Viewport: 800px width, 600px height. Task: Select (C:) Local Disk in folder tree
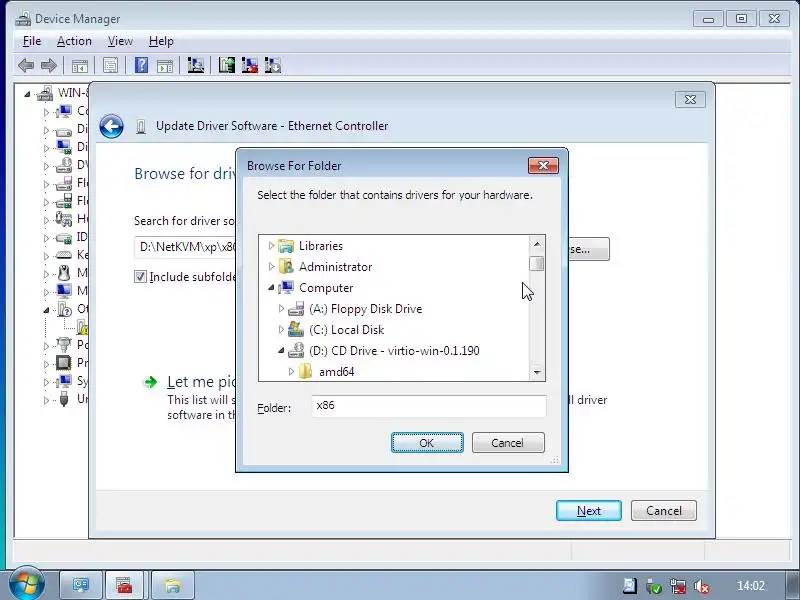(x=346, y=330)
